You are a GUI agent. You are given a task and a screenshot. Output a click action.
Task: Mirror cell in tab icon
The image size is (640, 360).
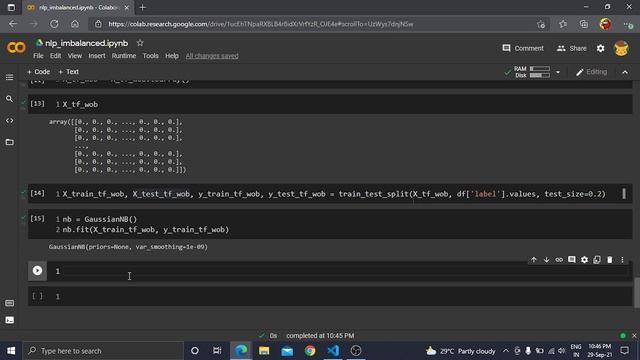point(597,260)
